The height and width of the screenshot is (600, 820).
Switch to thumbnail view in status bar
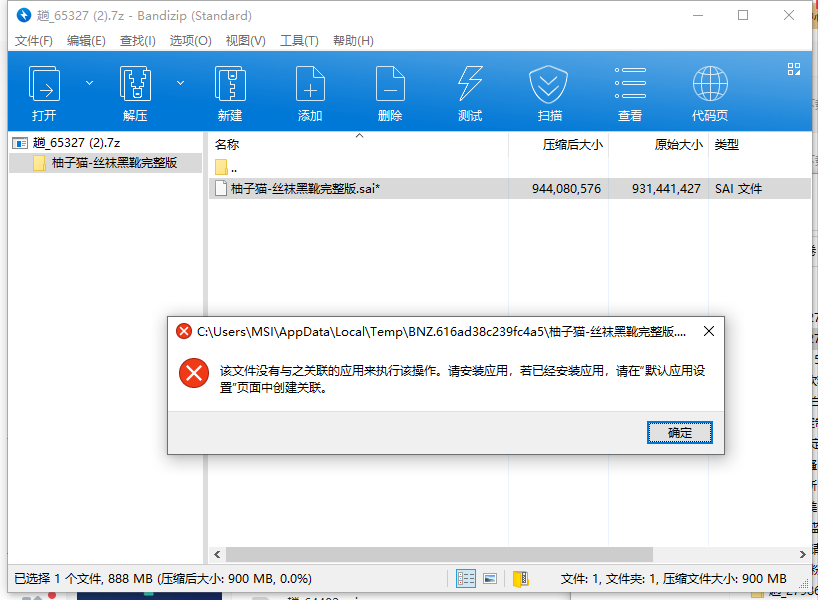coord(490,578)
